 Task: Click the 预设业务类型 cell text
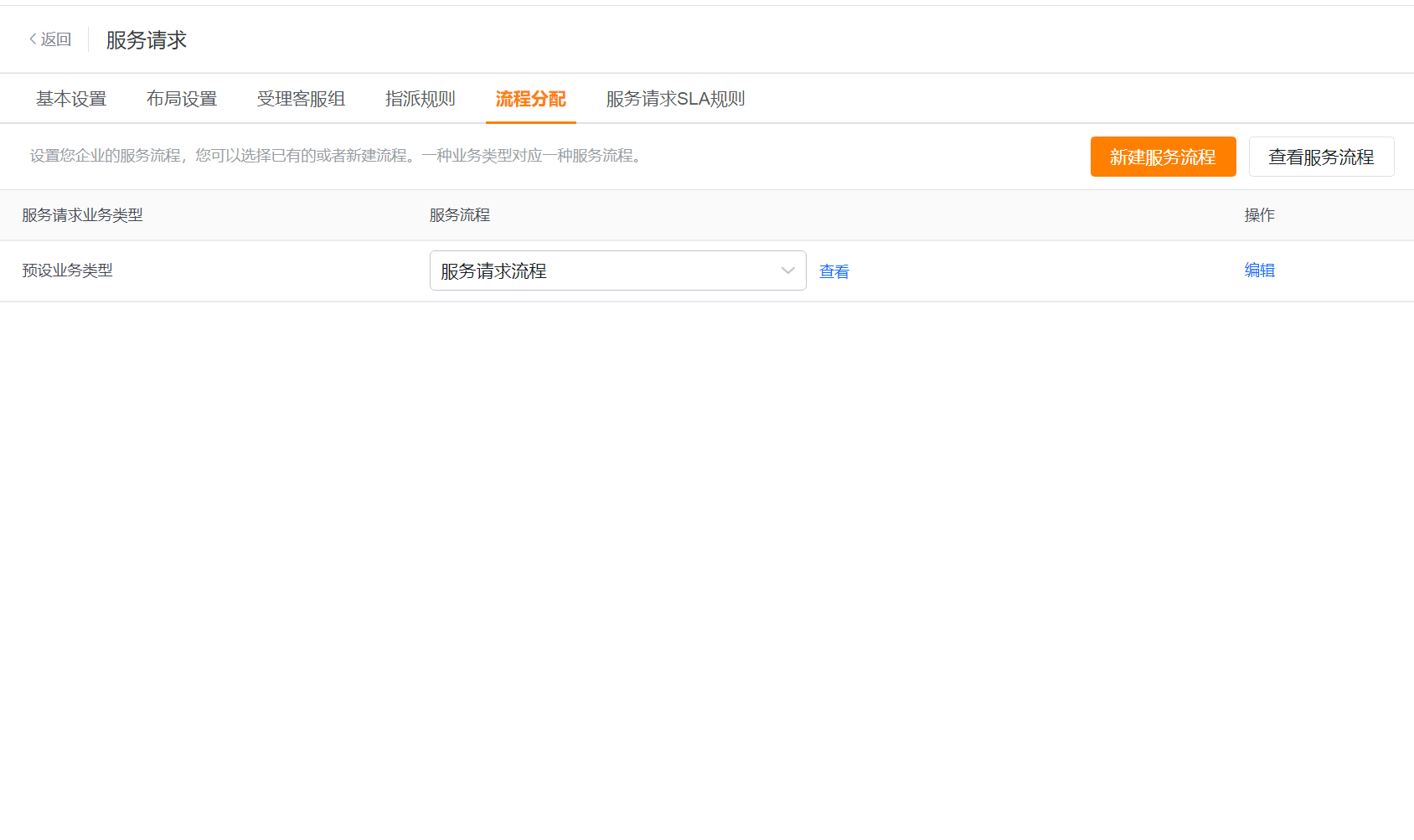coord(67,271)
